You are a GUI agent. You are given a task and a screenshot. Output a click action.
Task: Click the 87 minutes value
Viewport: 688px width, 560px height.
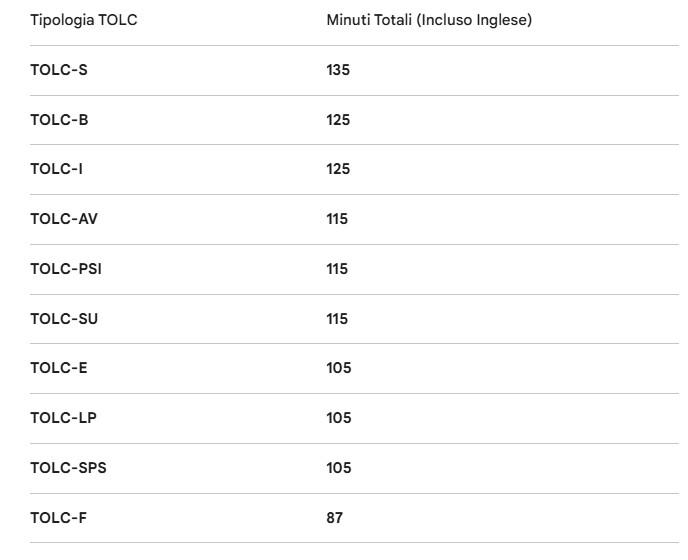[334, 518]
